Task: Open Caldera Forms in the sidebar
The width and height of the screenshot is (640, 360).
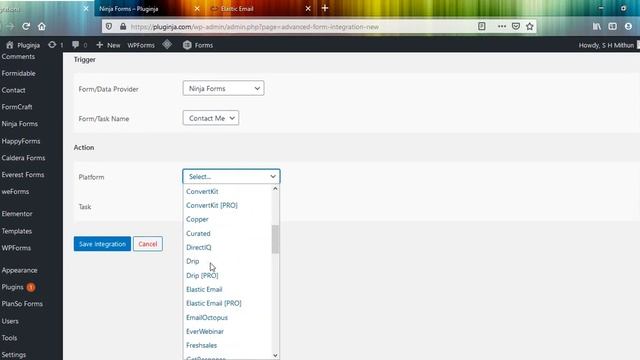Action: 23,158
